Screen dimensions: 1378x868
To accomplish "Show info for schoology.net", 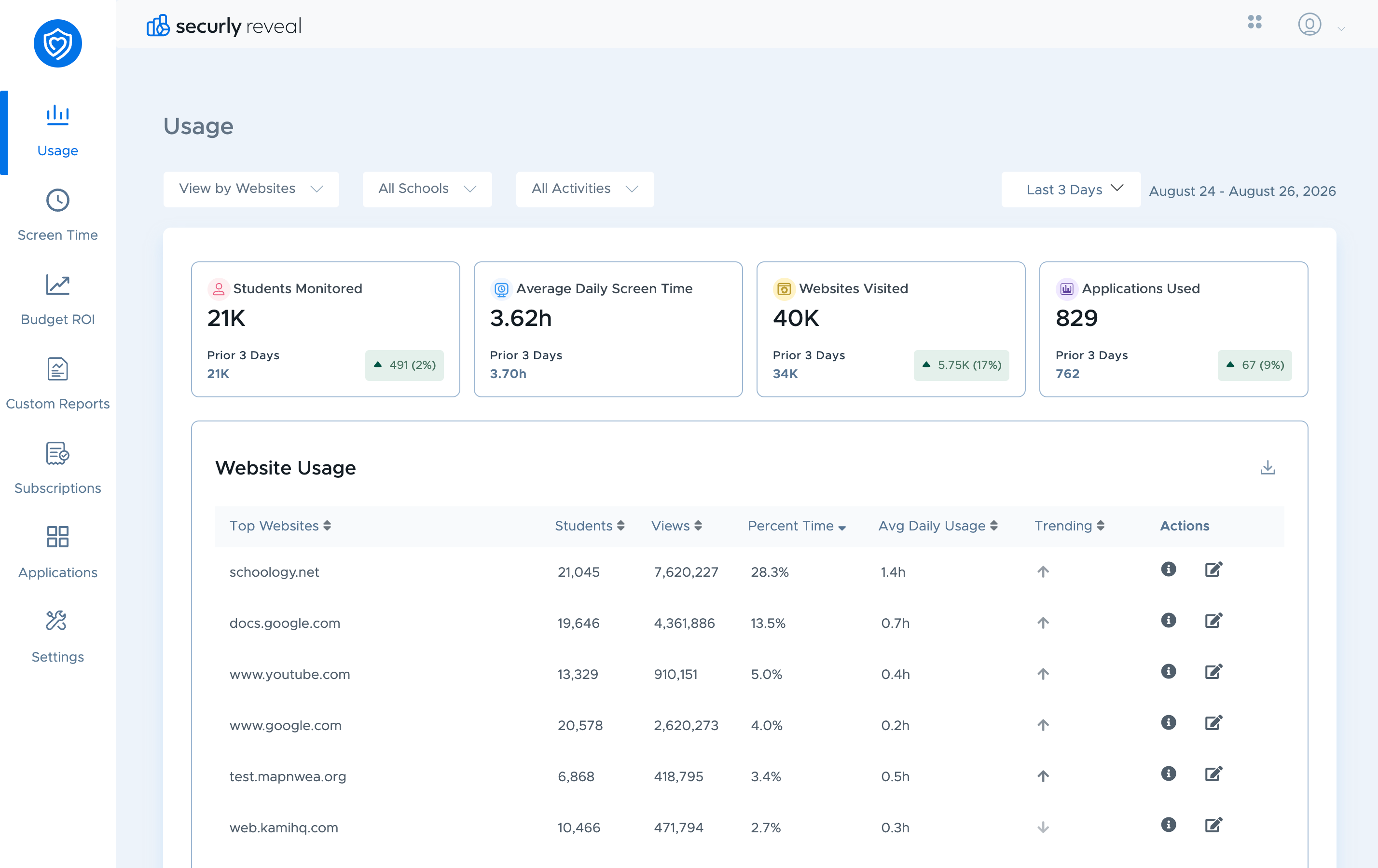I will click(1168, 569).
